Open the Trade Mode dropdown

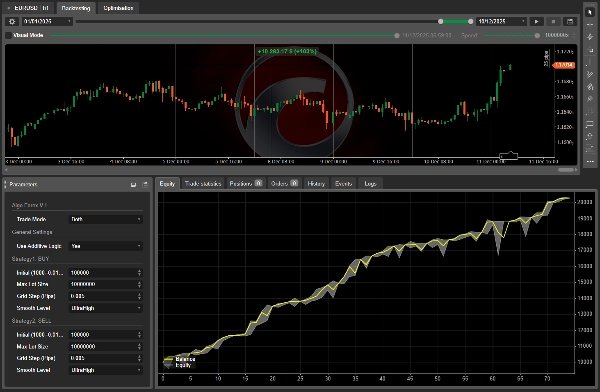[x=106, y=219]
